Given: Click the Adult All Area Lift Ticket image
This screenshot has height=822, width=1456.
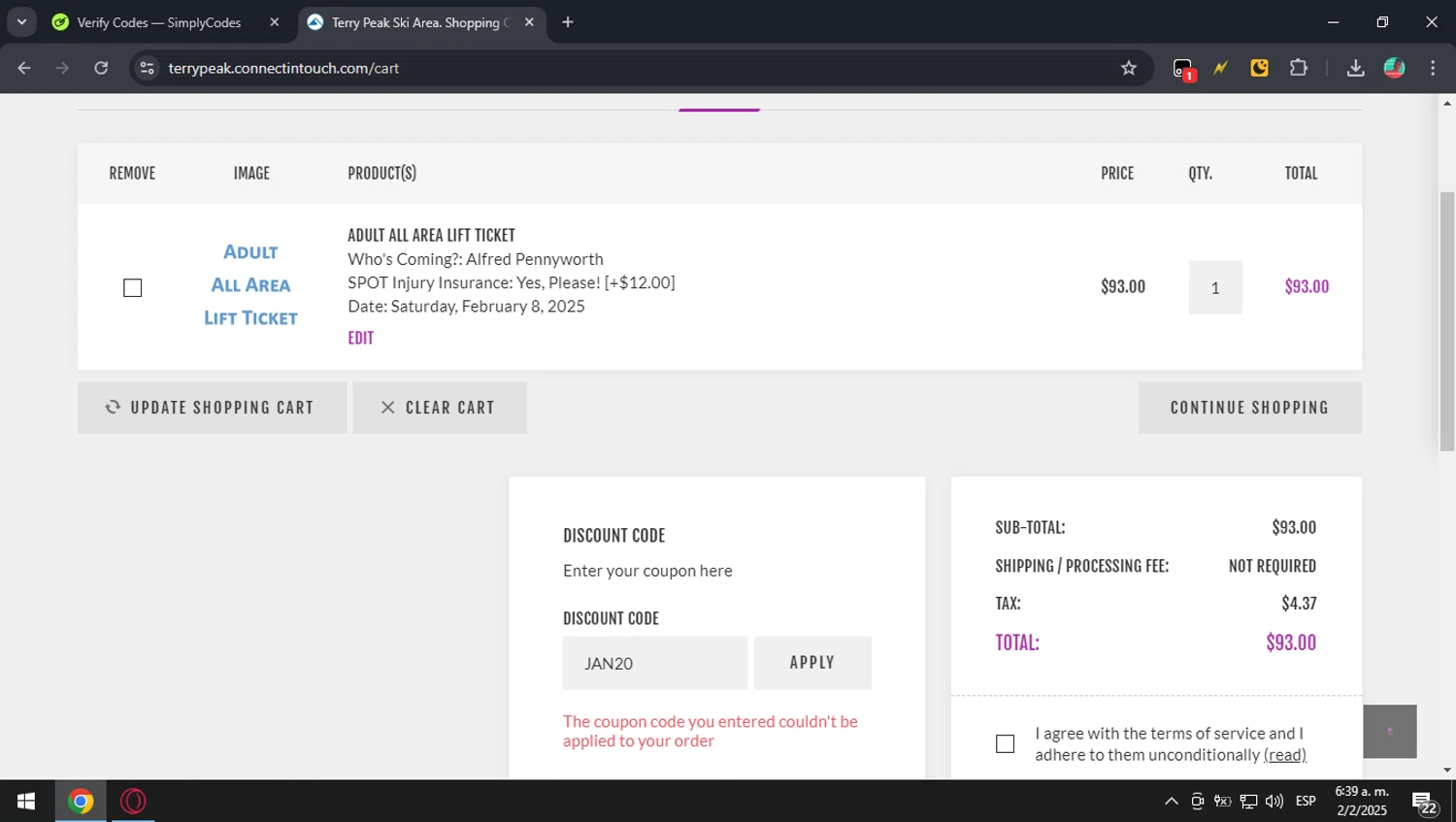Looking at the screenshot, I should [x=250, y=285].
